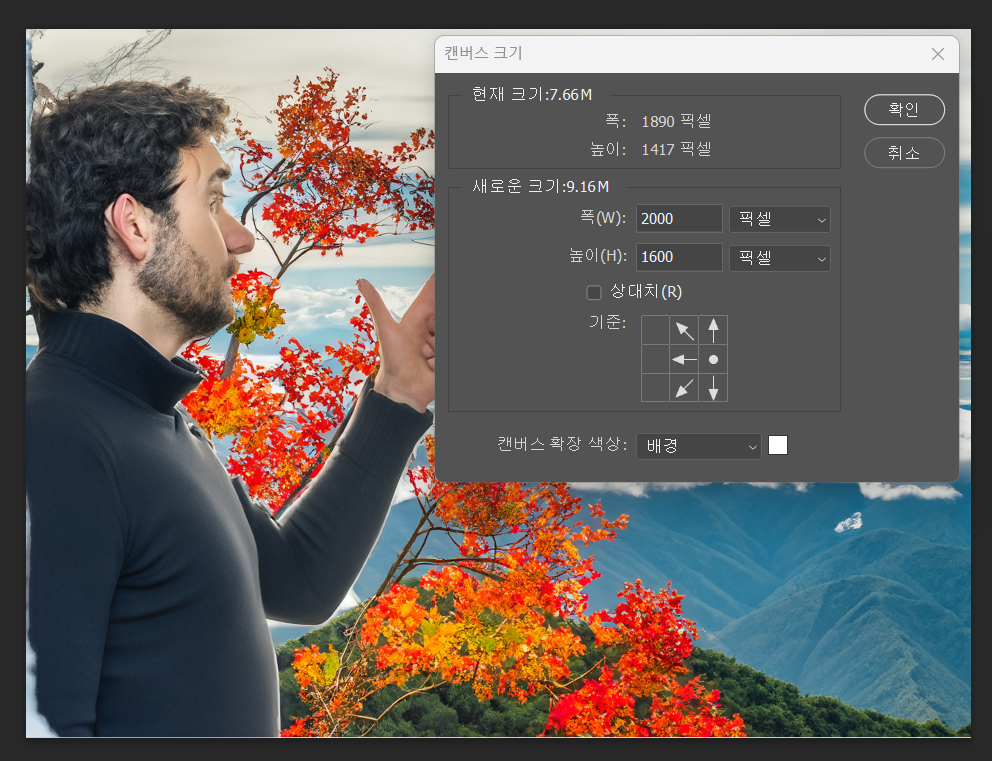The height and width of the screenshot is (761, 992).
Task: Click the 새로운 크기:9.16M label
Action: [541, 187]
